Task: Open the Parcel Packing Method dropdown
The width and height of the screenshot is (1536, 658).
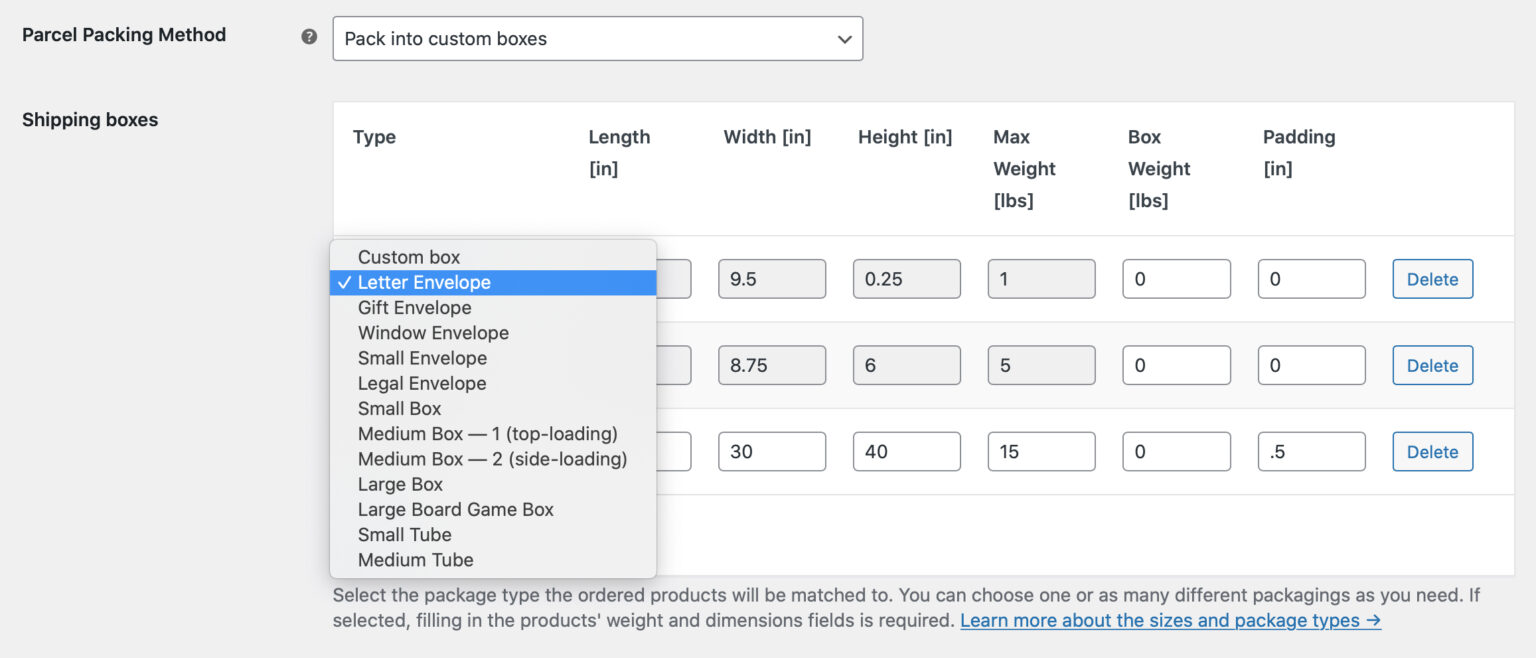Action: [597, 38]
